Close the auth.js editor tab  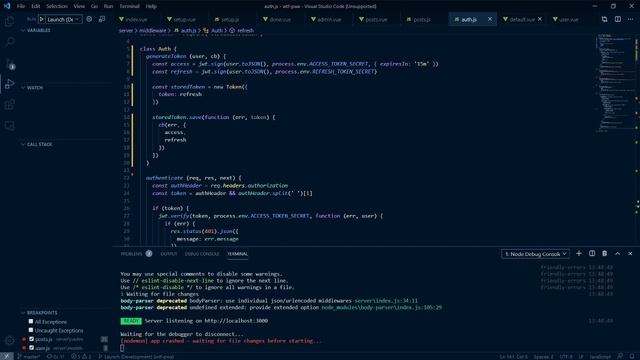[x=490, y=19]
